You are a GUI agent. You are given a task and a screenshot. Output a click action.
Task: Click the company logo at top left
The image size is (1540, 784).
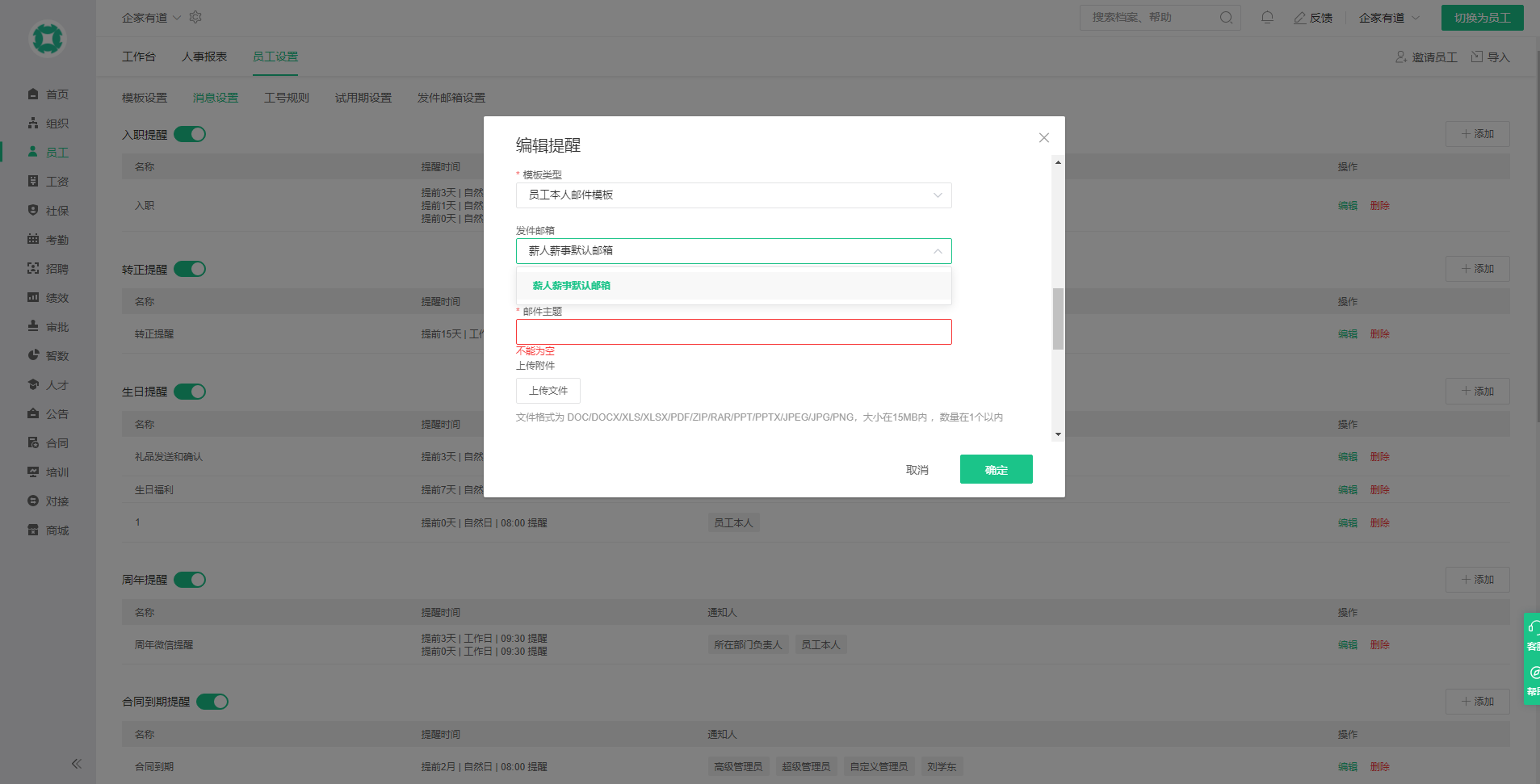[x=48, y=39]
